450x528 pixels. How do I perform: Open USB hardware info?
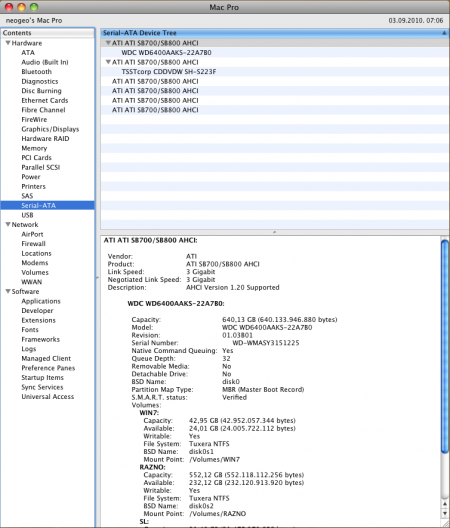pyautogui.click(x=27, y=215)
